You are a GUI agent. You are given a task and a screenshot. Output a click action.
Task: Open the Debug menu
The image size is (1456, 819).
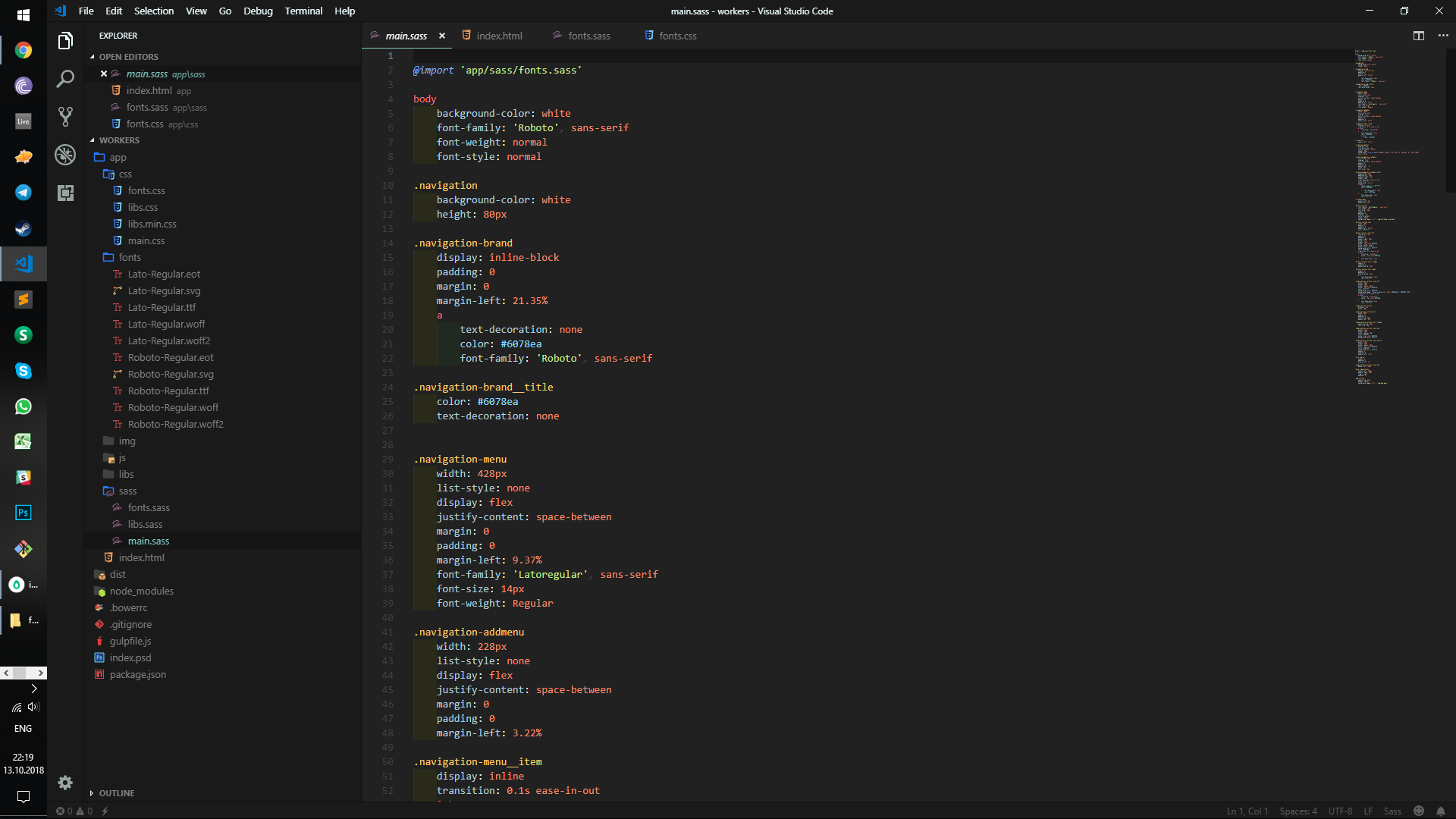pyautogui.click(x=258, y=11)
